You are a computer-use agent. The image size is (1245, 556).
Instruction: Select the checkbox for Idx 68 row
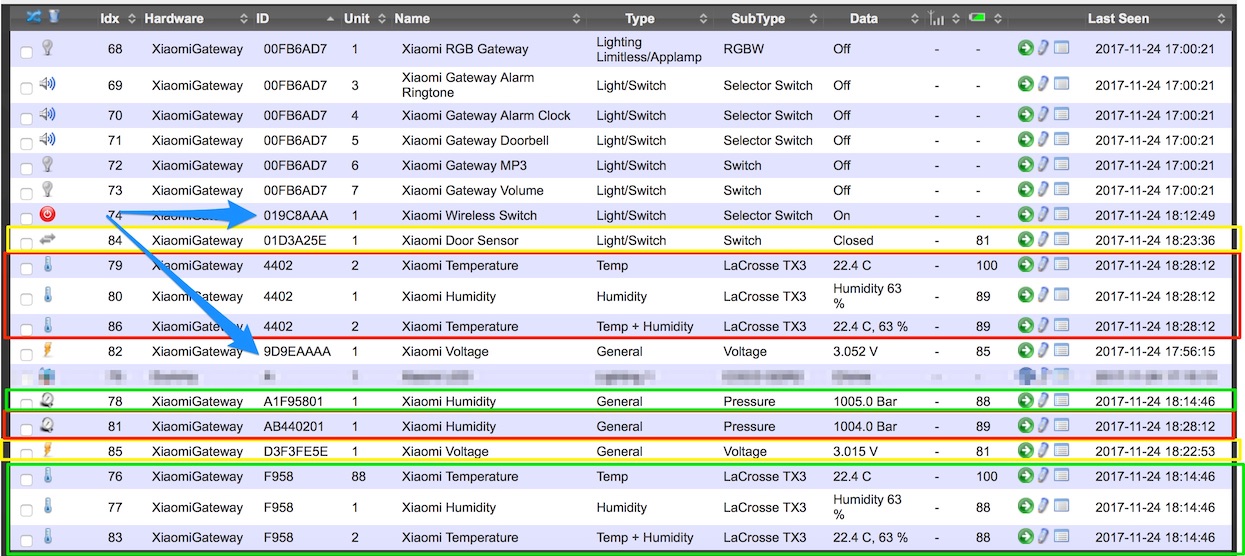pyautogui.click(x=26, y=52)
